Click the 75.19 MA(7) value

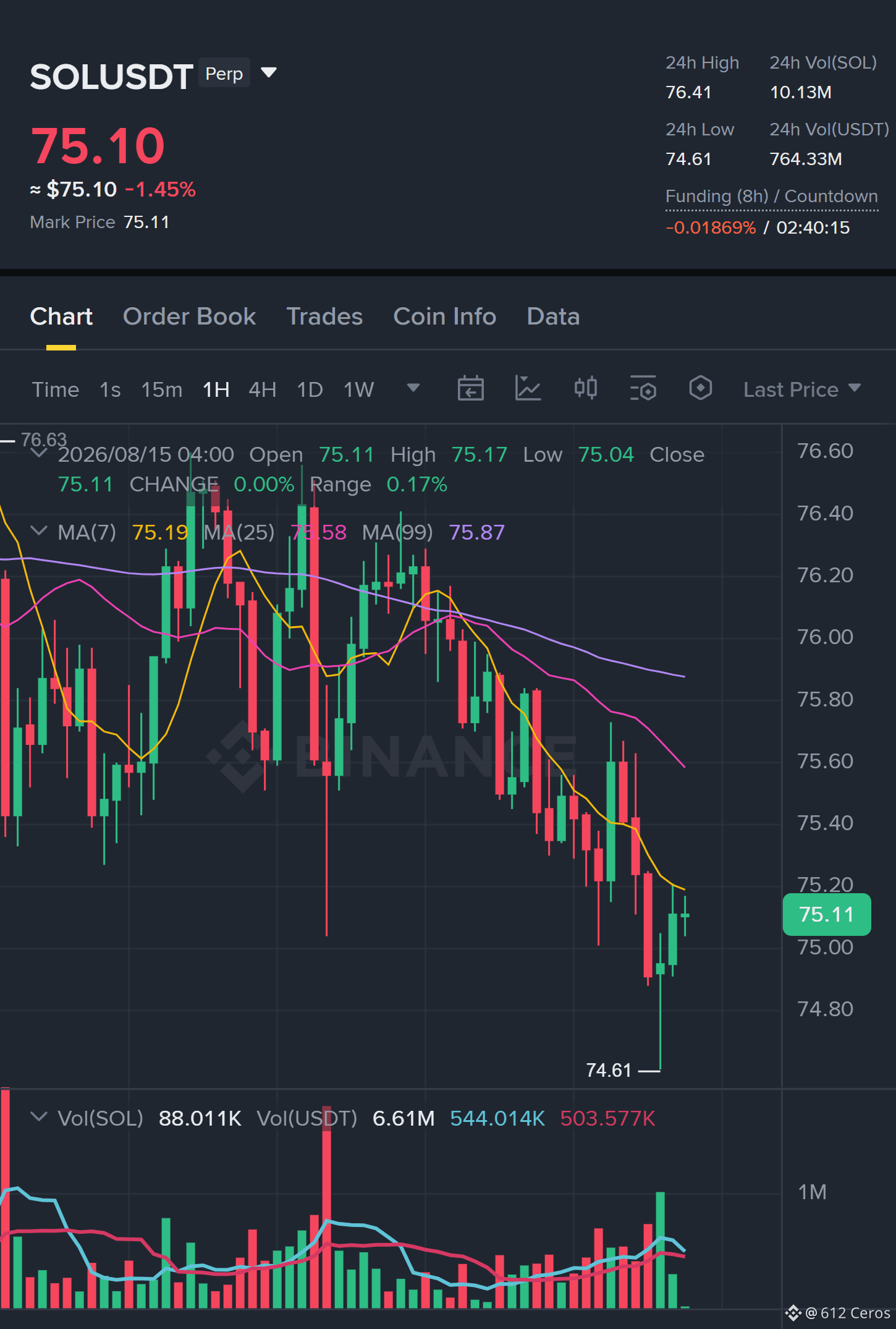click(160, 532)
